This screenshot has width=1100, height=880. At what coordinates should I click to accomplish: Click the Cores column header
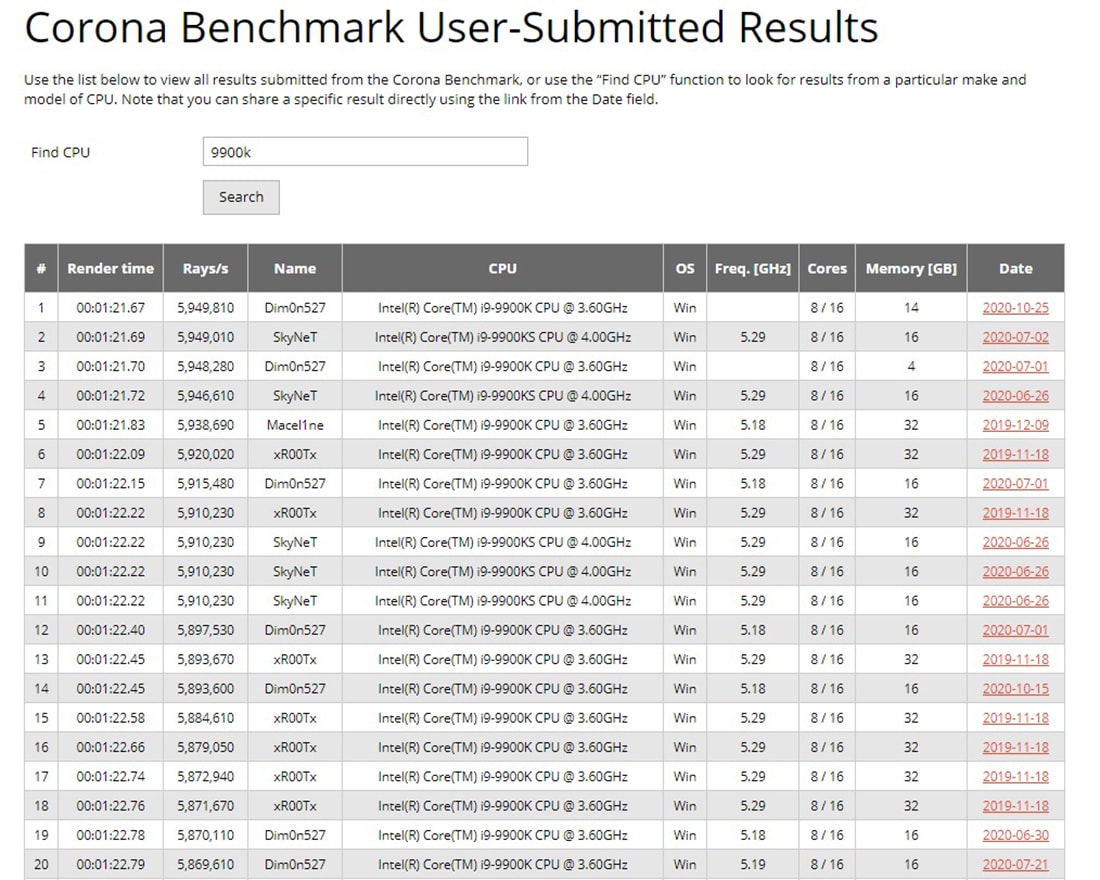click(x=827, y=268)
